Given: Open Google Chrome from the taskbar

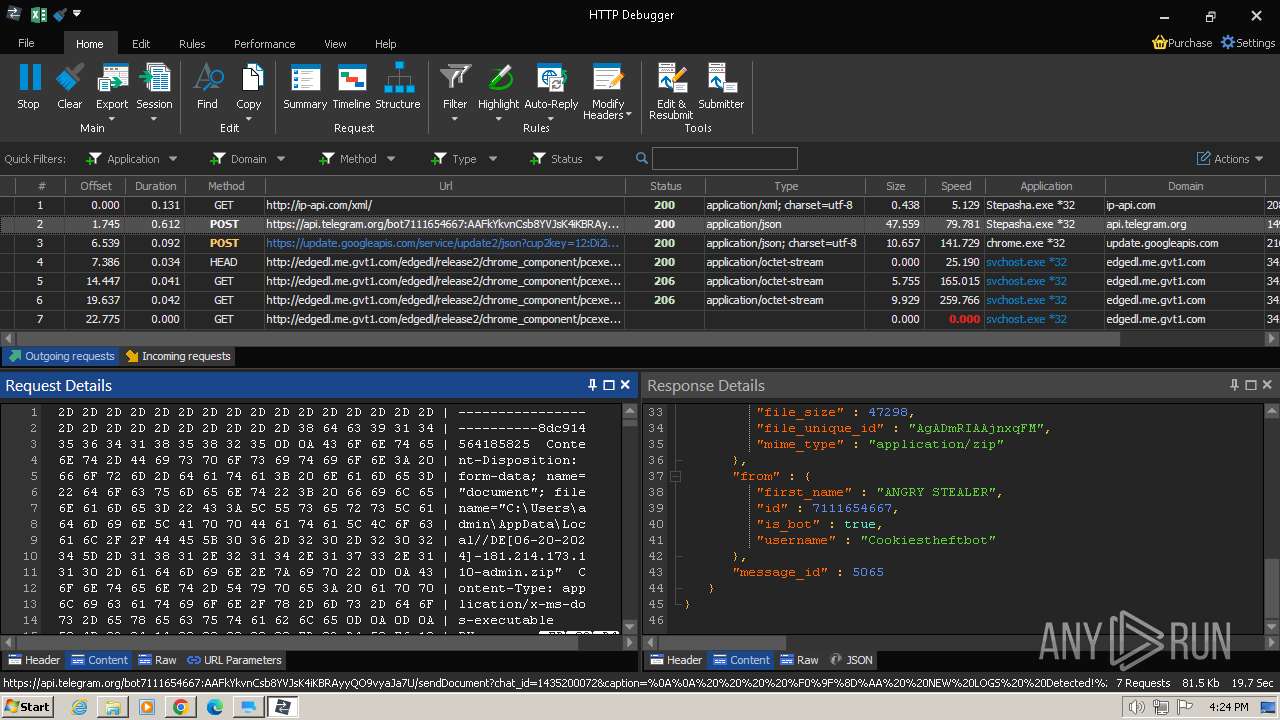Looking at the screenshot, I should point(180,707).
